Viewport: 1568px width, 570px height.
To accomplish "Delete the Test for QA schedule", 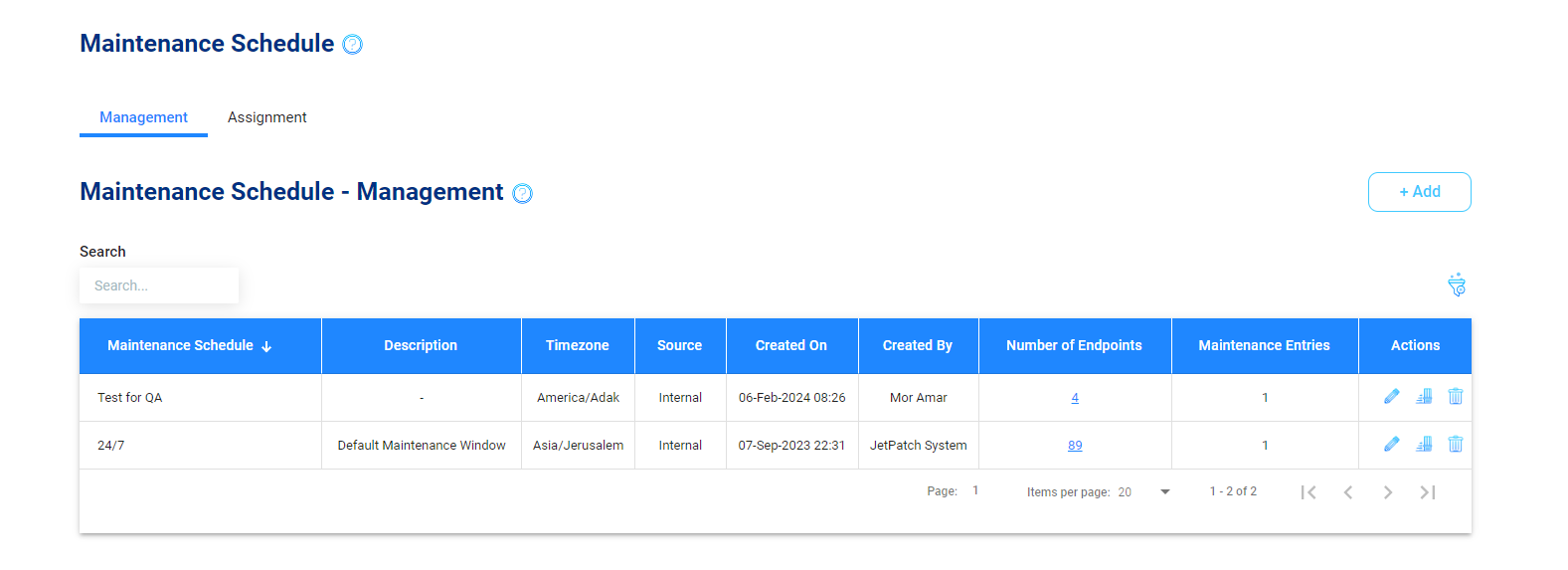I will click(1455, 397).
